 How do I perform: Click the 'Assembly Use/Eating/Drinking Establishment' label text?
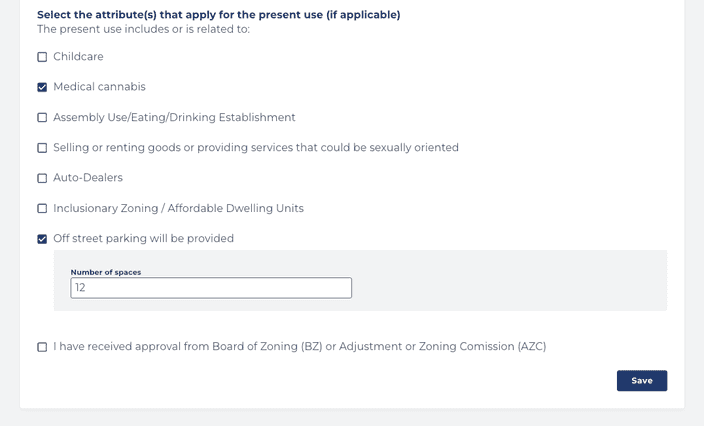click(174, 118)
